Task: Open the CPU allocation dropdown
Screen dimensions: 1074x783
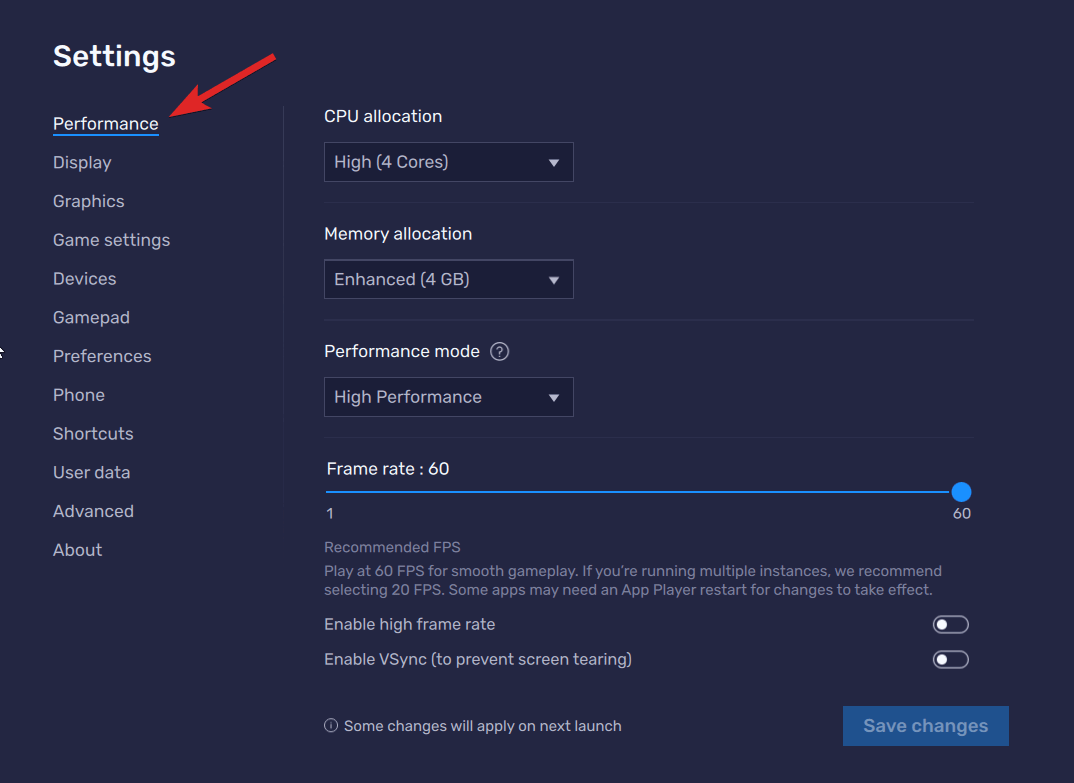Action: point(448,162)
